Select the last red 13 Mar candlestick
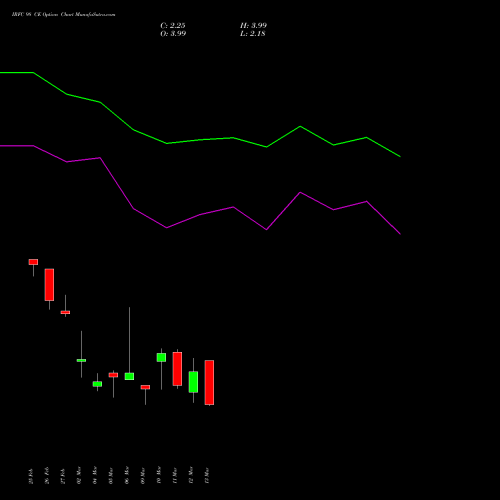Viewport: 500px width, 500px height. (209, 382)
